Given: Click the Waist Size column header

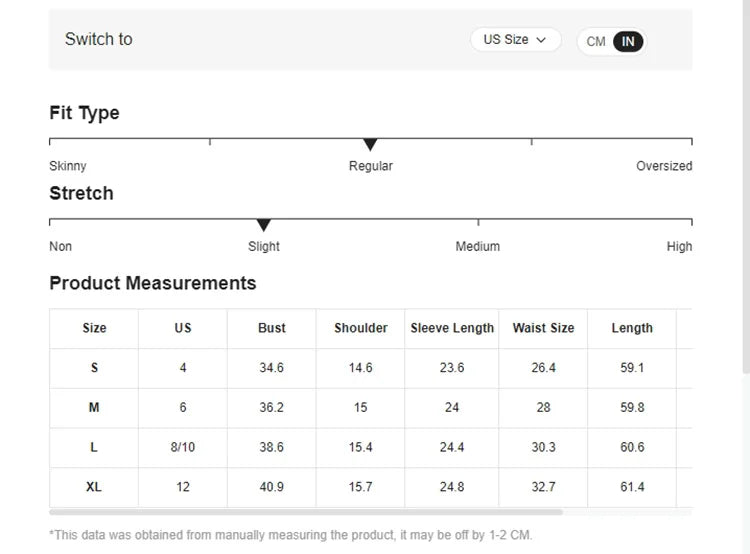Looking at the screenshot, I should [543, 328].
